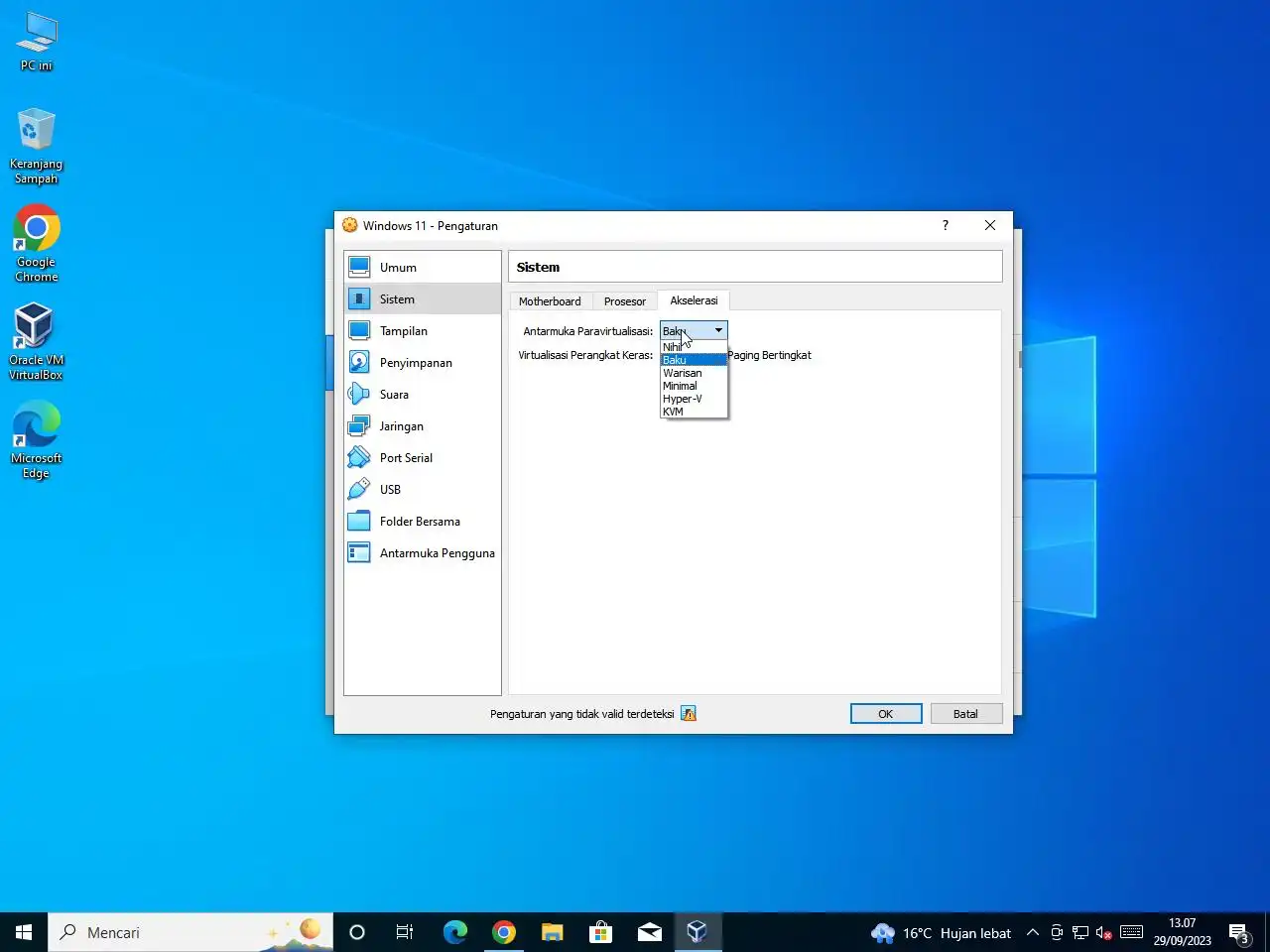This screenshot has width=1270, height=952.
Task: Open PC ini desktop icon
Action: (x=37, y=42)
